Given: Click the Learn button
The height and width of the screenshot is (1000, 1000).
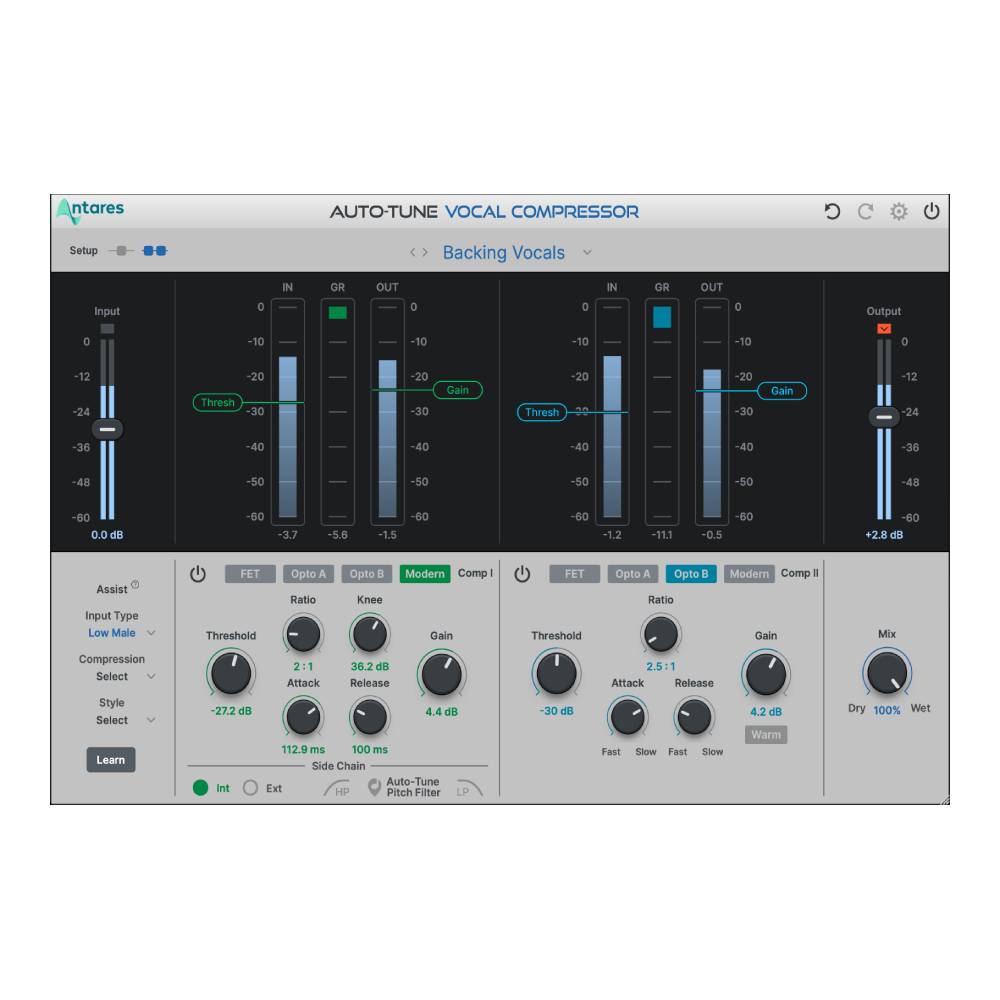Looking at the screenshot, I should coord(111,760).
